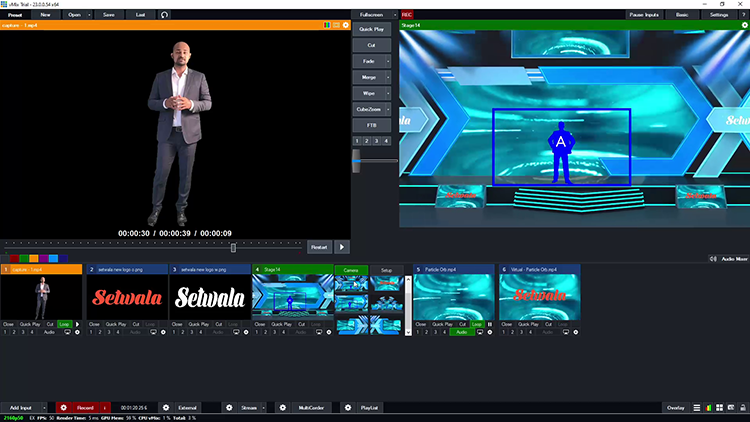Toggle Audio on Particle Orb.mp4 input
The height and width of the screenshot is (422, 750).
pos(461,332)
